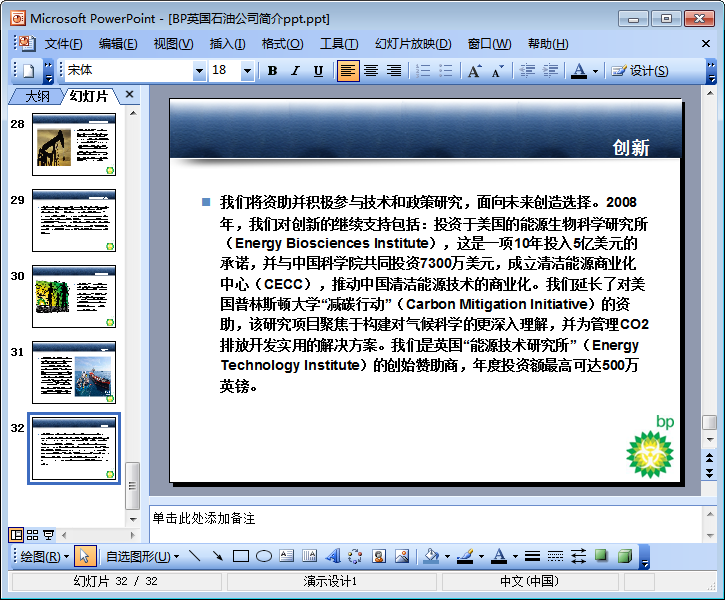
Task: Open 自选图形(U) AutoShapes menu
Action: (142, 556)
